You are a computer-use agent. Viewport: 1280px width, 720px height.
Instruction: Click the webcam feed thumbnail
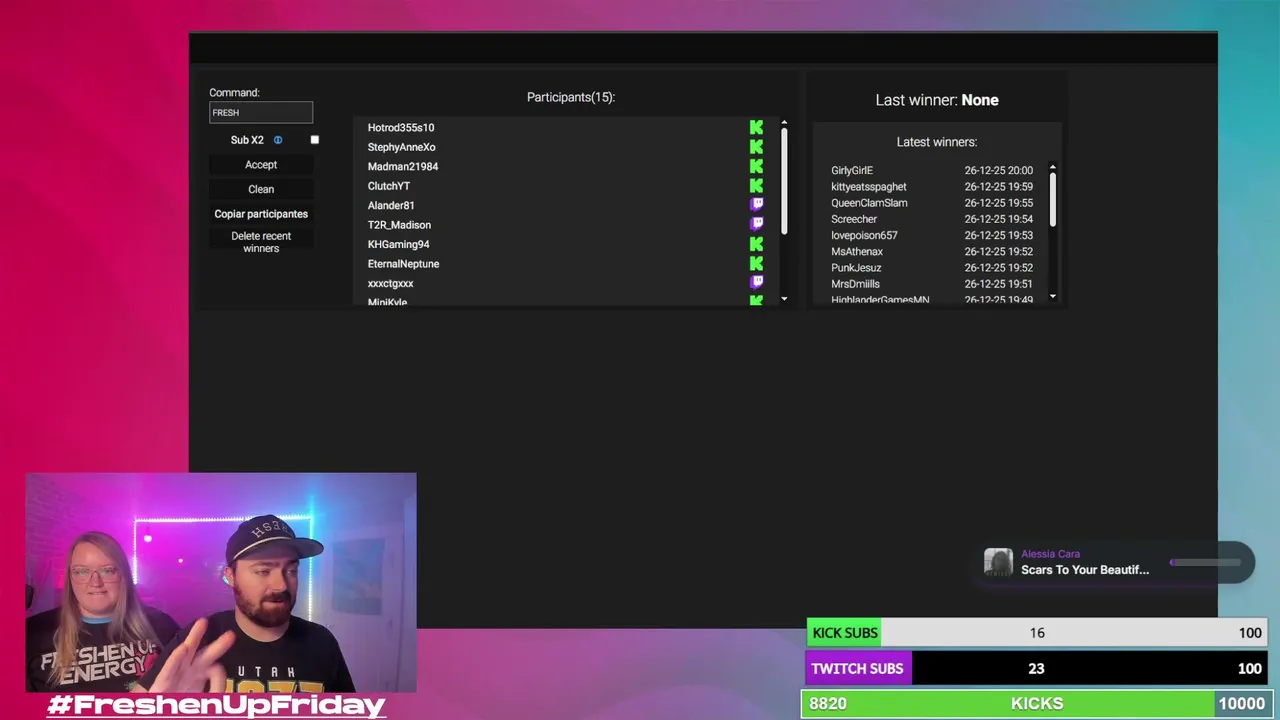click(221, 583)
